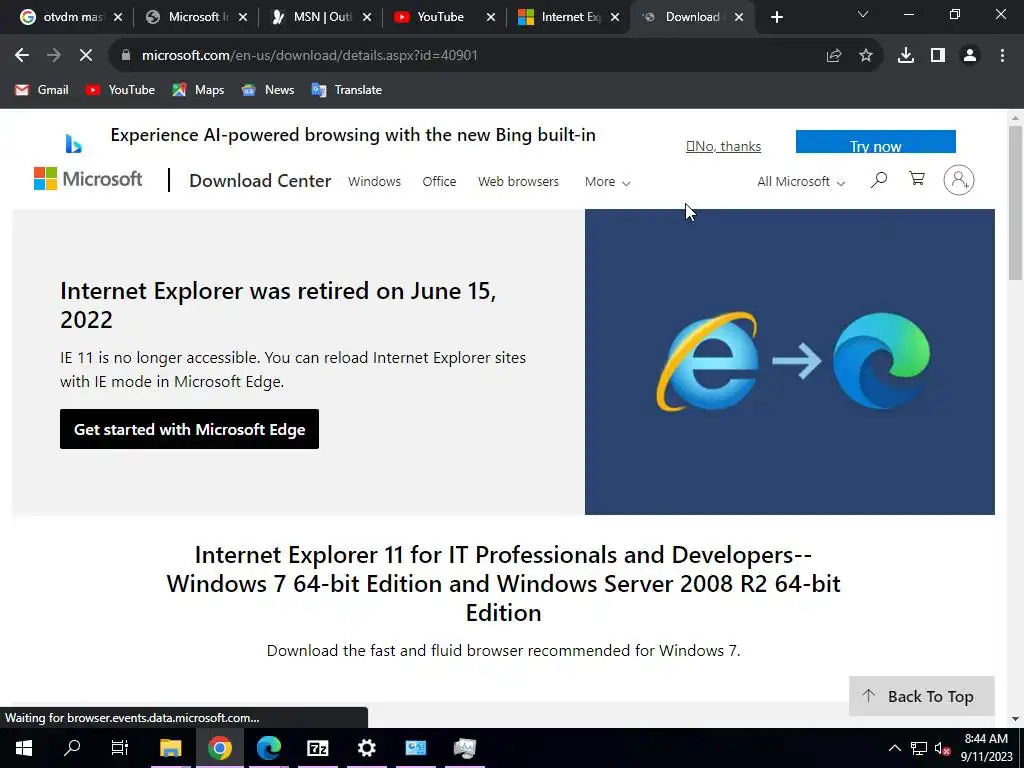Viewport: 1024px width, 768px height.
Task: Open the shopping cart
Action: click(917, 179)
